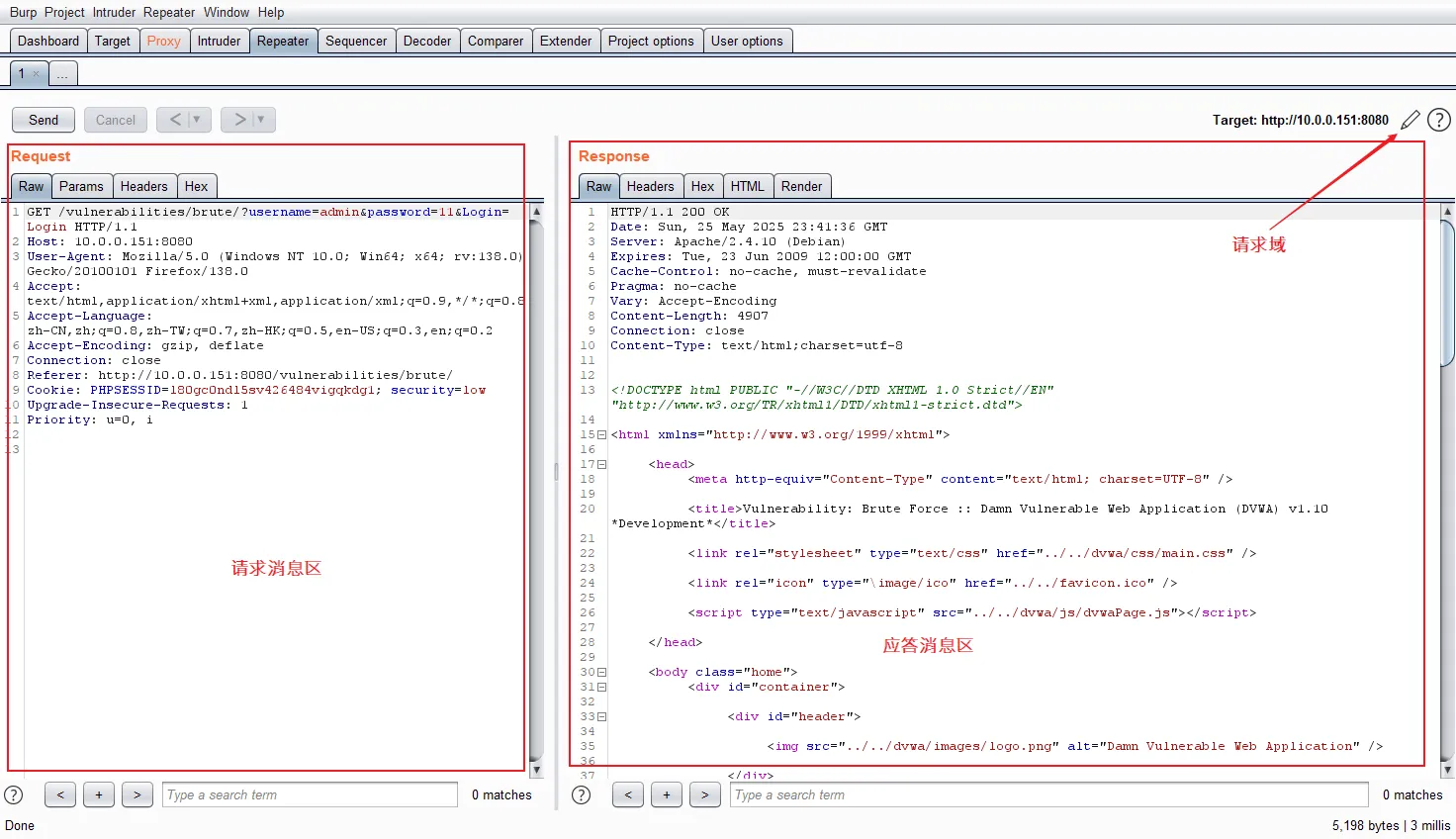The width and height of the screenshot is (1456, 839).
Task: Select the response Raw tab
Action: [599, 186]
